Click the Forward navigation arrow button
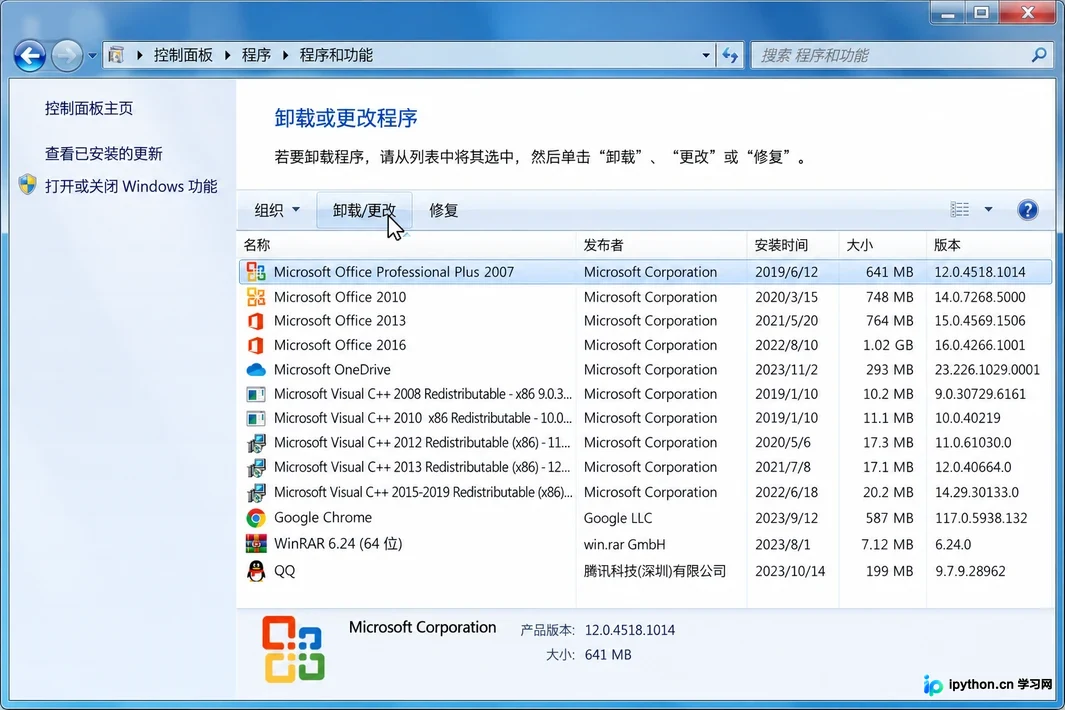Image resolution: width=1065 pixels, height=710 pixels. click(67, 56)
